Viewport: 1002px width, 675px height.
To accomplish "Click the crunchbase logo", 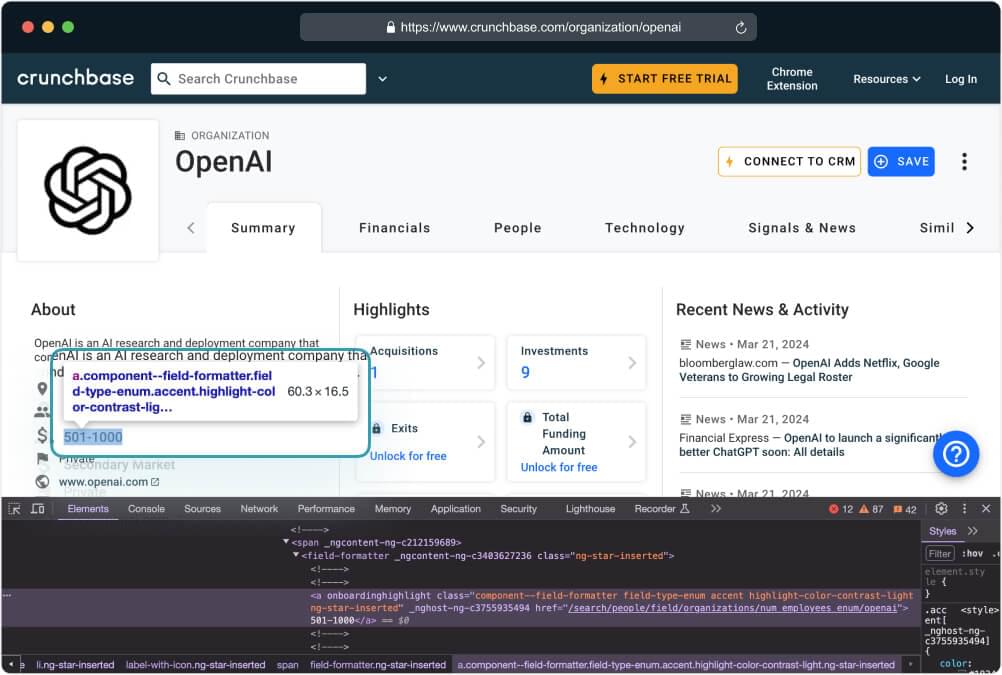I will [76, 78].
